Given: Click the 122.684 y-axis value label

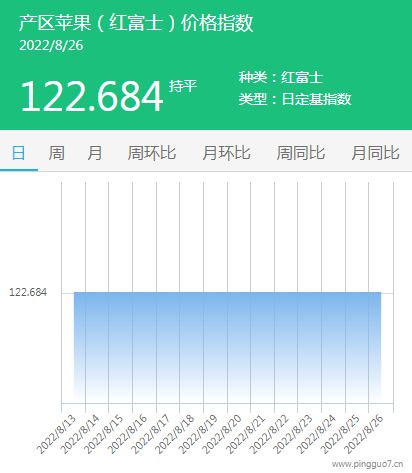Looking at the screenshot, I should point(28,293).
